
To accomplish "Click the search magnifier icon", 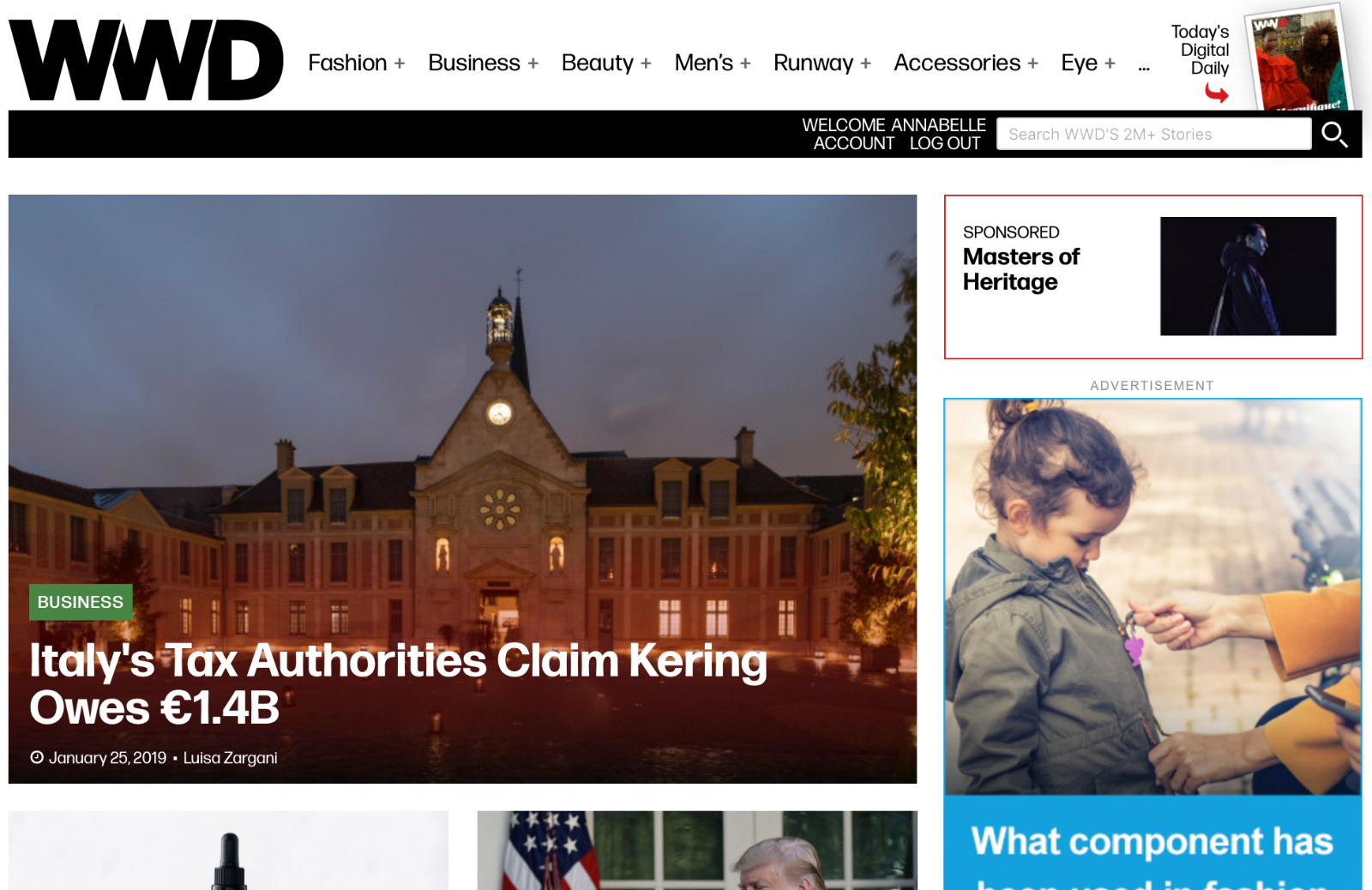I will (x=1334, y=135).
